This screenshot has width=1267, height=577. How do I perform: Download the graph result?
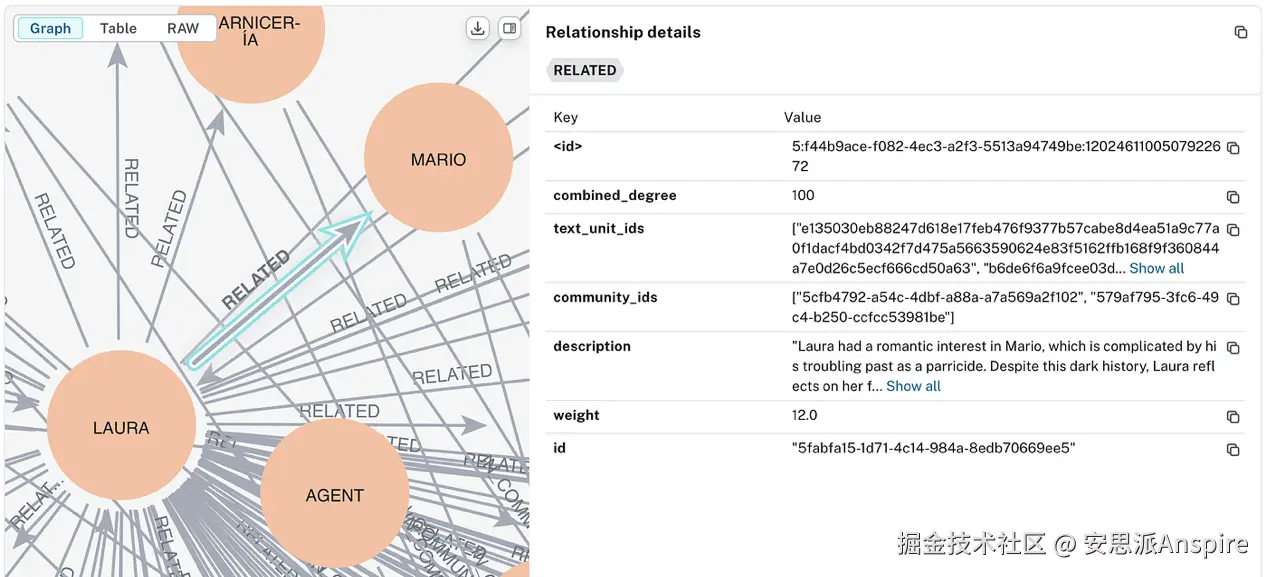pos(478,29)
